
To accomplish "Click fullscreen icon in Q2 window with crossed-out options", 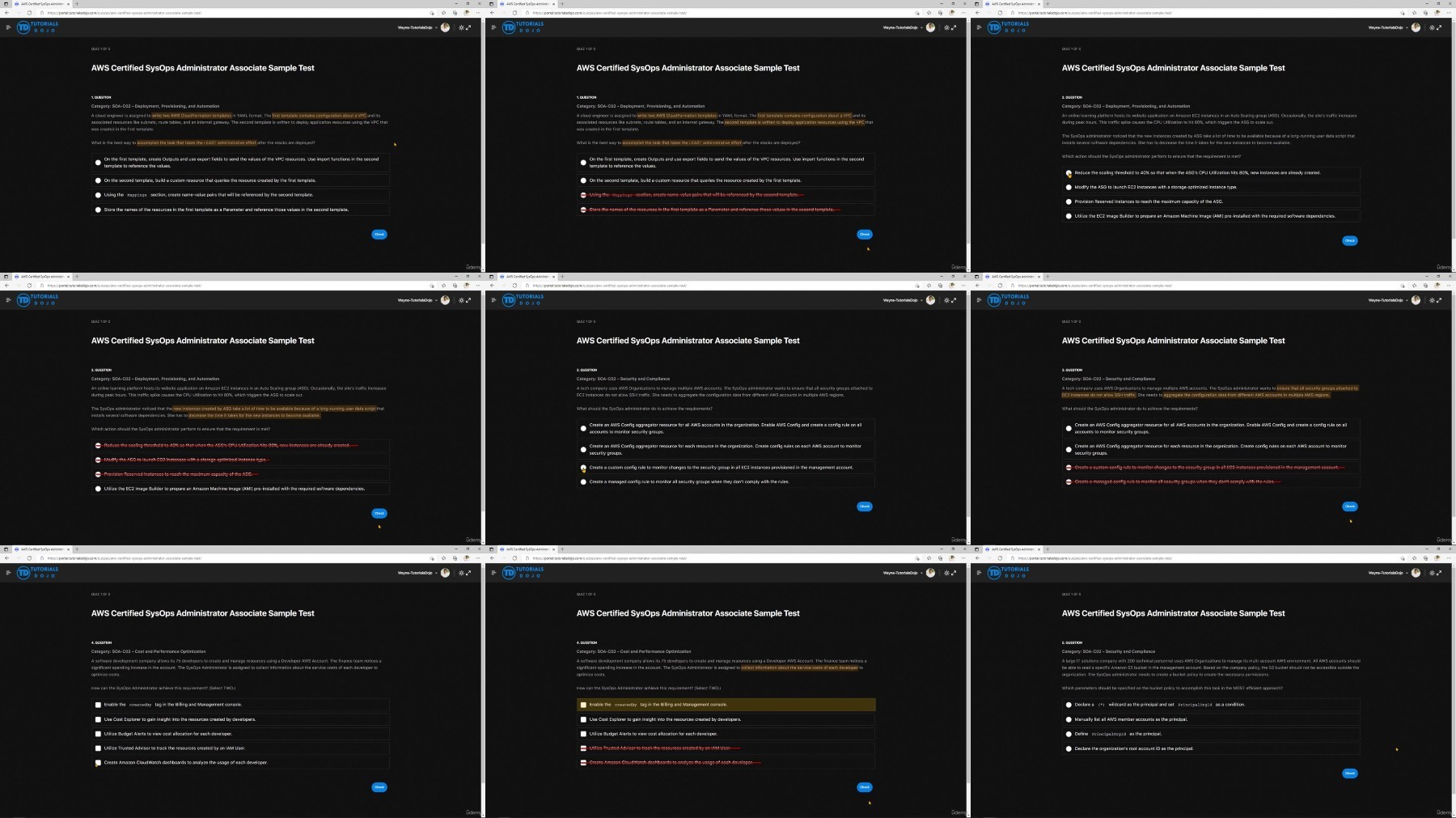I will [x=468, y=300].
